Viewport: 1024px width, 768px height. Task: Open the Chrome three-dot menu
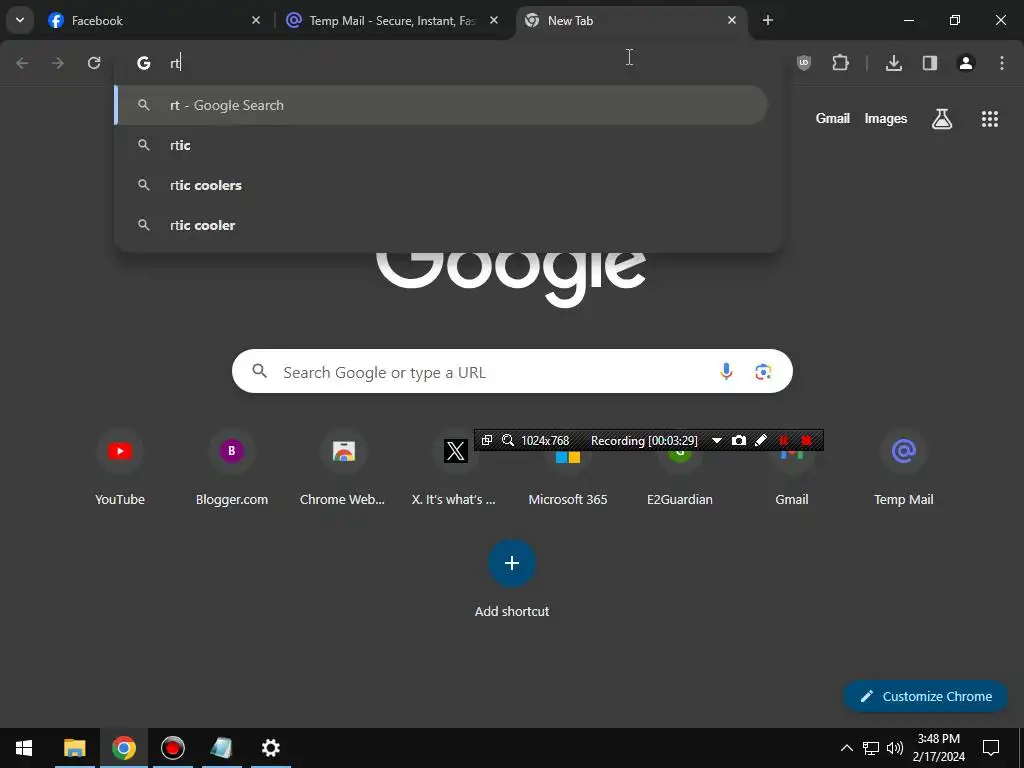1002,63
